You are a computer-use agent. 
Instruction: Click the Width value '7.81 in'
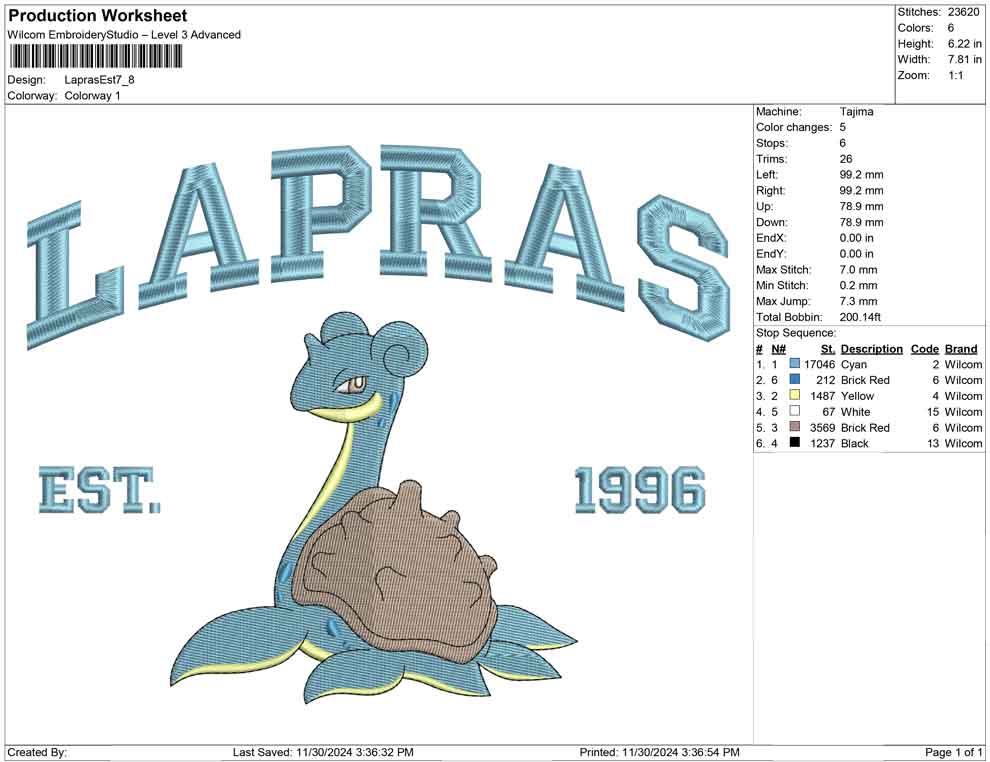(x=965, y=59)
